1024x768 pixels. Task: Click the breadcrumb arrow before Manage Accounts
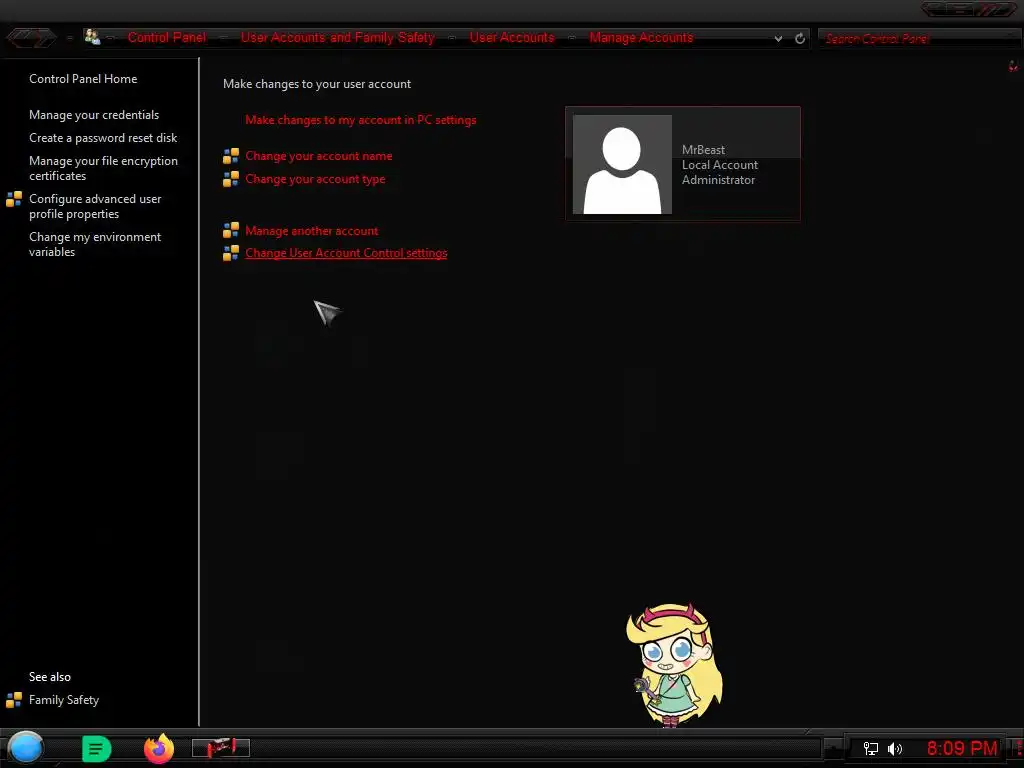571,38
